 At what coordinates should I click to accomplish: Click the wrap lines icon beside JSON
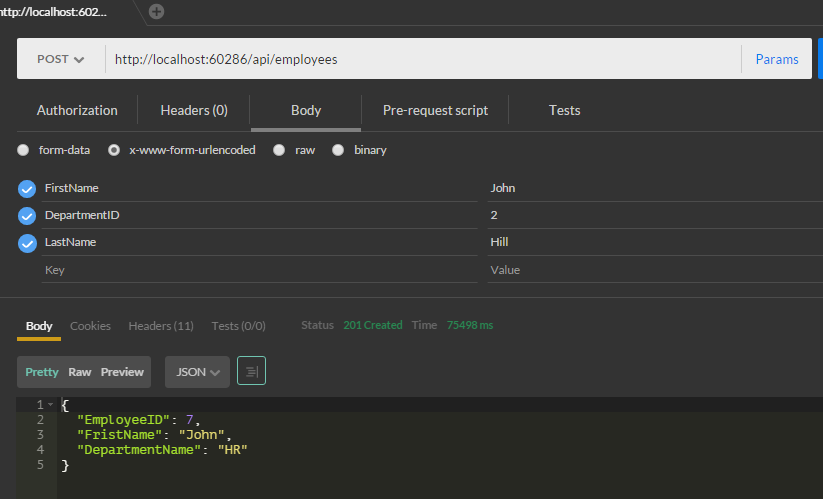251,372
